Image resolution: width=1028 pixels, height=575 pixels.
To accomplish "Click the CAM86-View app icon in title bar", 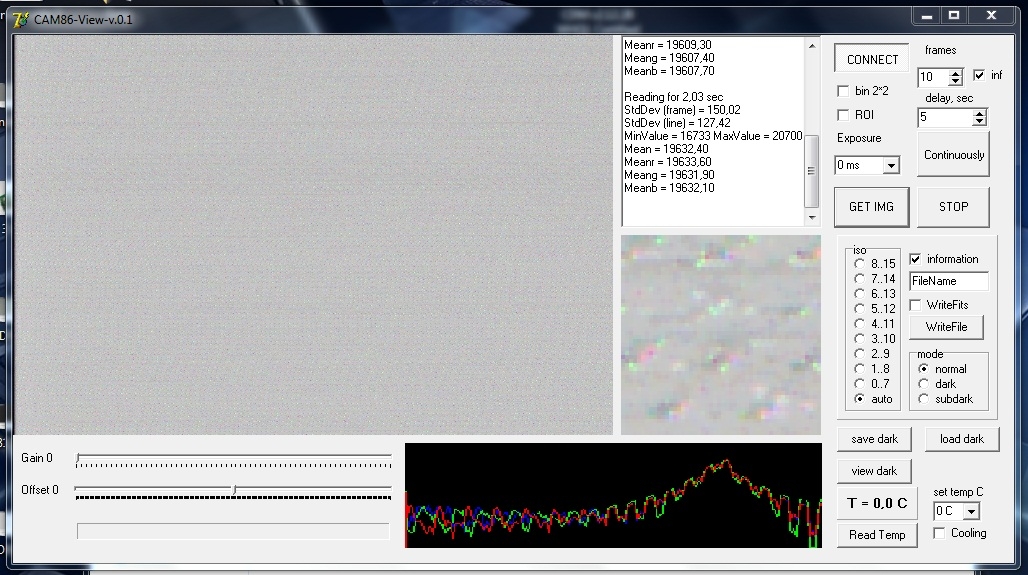I will click(x=21, y=20).
